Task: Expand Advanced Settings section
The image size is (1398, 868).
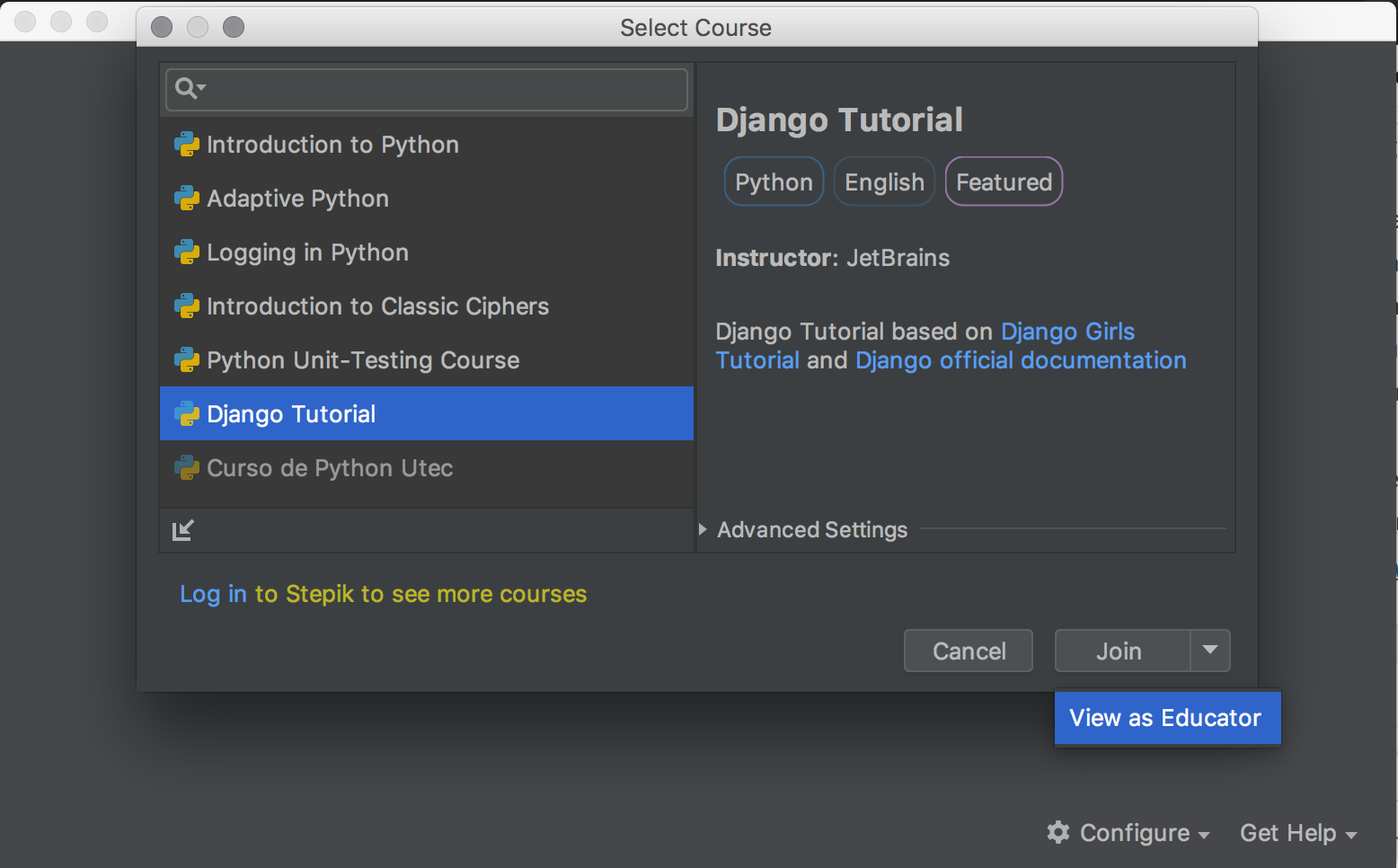Action: point(703,530)
